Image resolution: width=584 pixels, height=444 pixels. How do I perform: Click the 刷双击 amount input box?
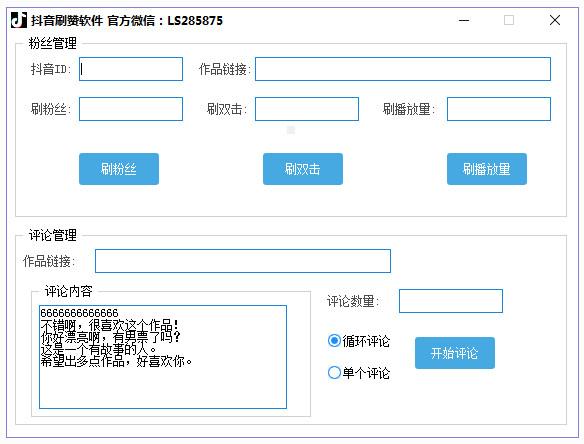(x=307, y=109)
